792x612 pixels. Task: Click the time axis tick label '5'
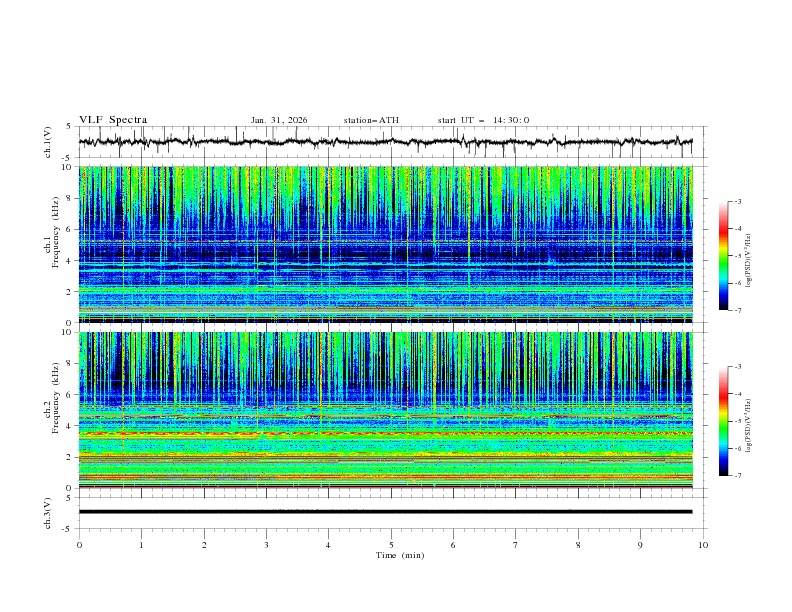pyautogui.click(x=391, y=545)
